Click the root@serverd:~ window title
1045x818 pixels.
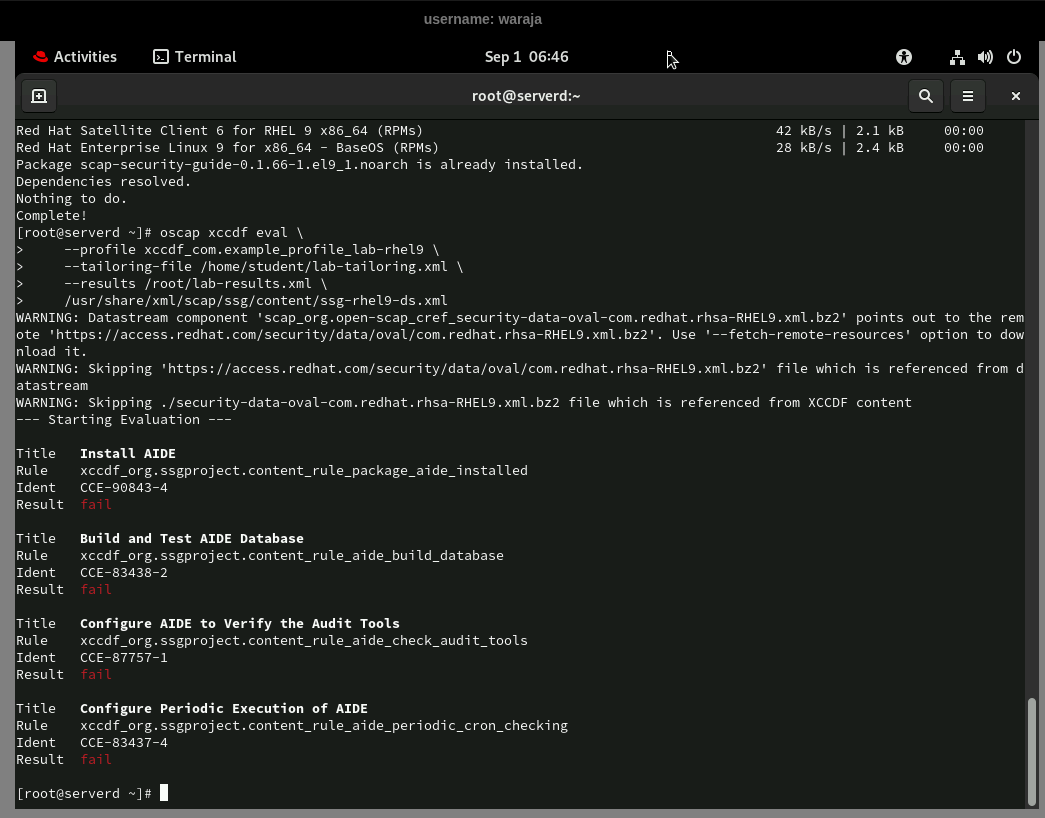526,96
